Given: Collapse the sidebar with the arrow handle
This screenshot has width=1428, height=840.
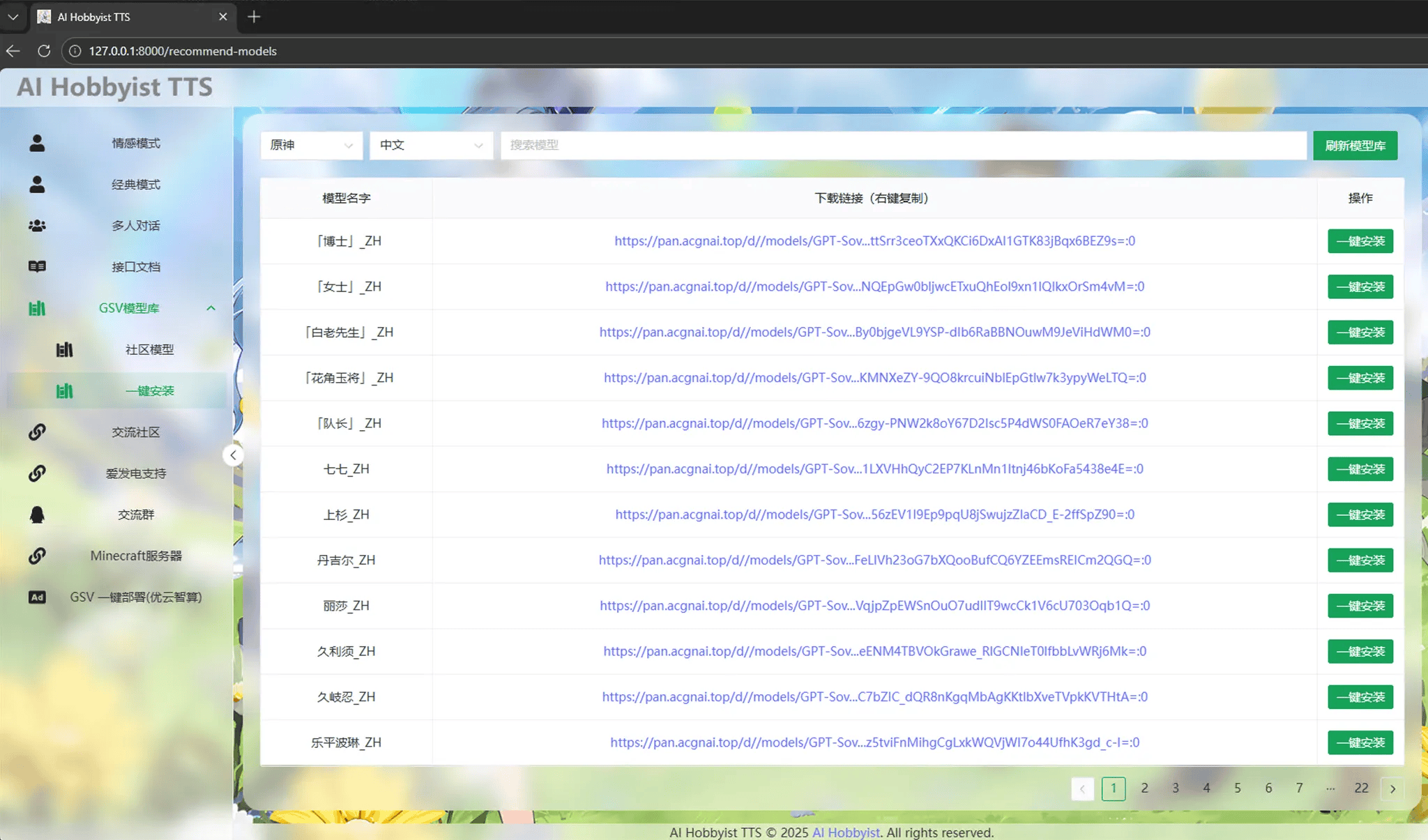Looking at the screenshot, I should click(233, 455).
